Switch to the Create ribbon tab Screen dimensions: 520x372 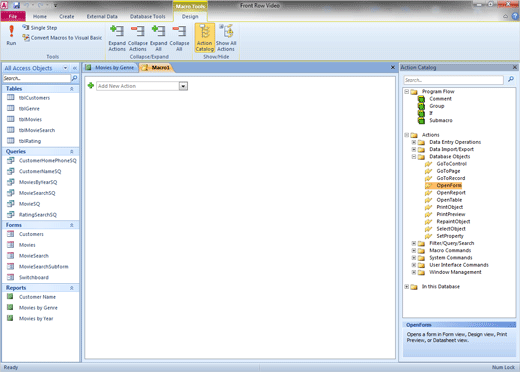tap(67, 16)
